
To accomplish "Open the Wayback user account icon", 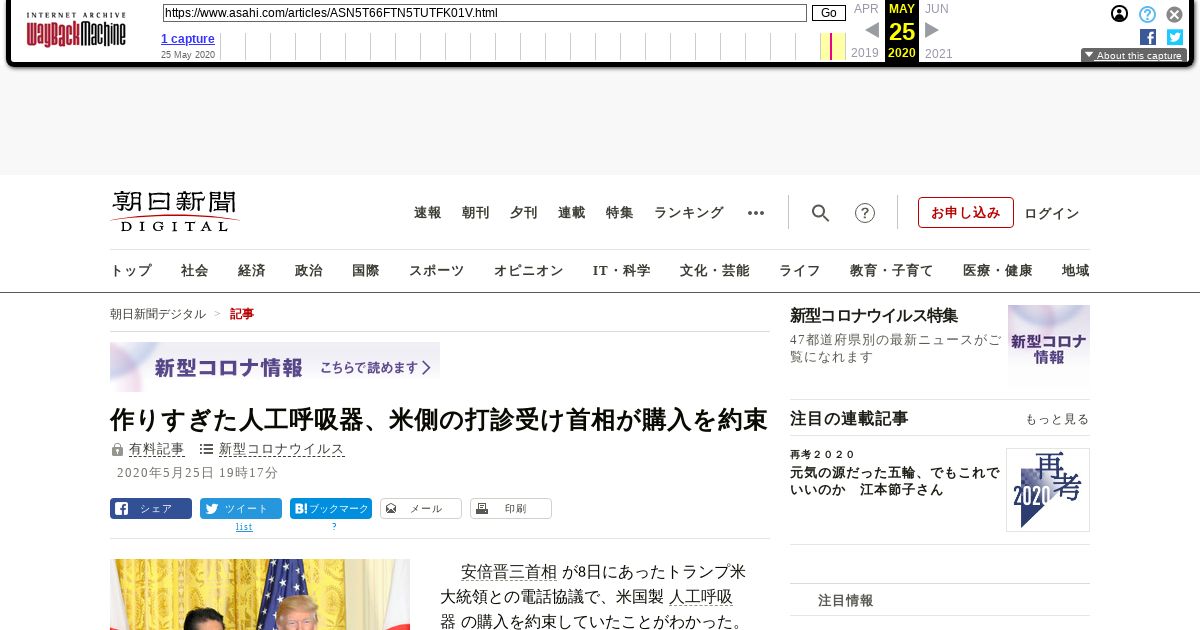I will (1120, 14).
